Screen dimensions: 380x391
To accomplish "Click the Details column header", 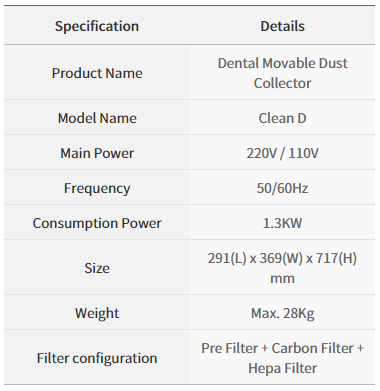I will 282,26.
